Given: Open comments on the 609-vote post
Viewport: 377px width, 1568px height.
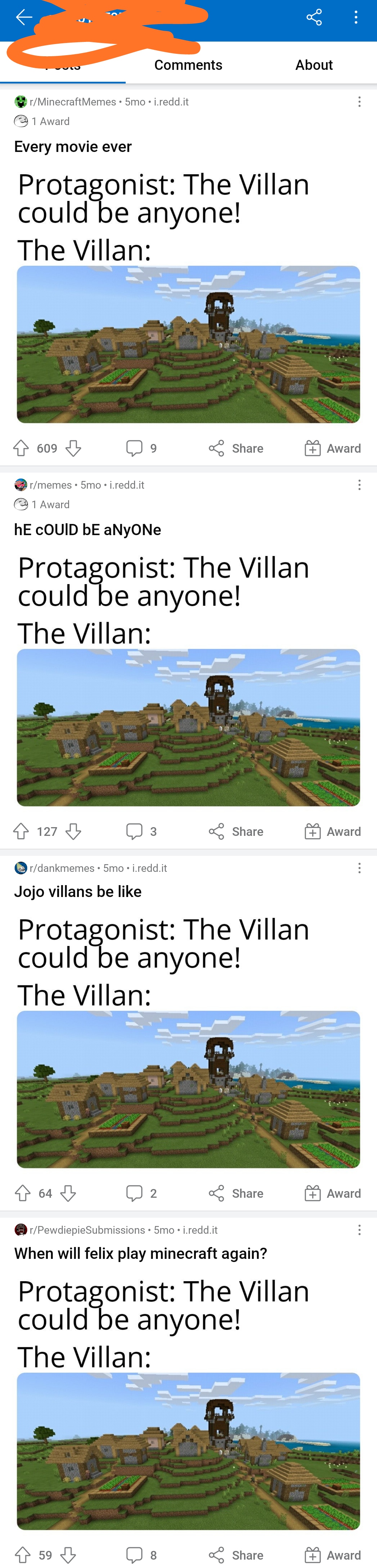Looking at the screenshot, I should 141,448.
